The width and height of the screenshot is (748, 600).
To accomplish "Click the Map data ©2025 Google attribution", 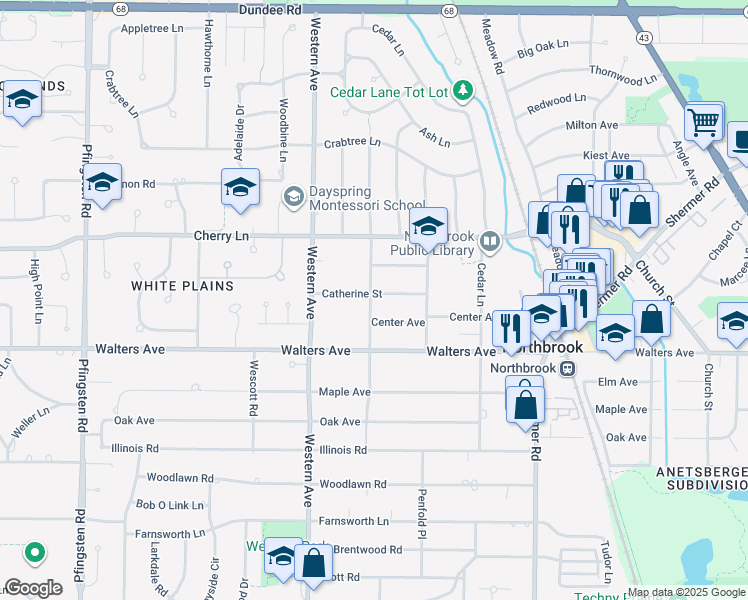I will click(686, 592).
